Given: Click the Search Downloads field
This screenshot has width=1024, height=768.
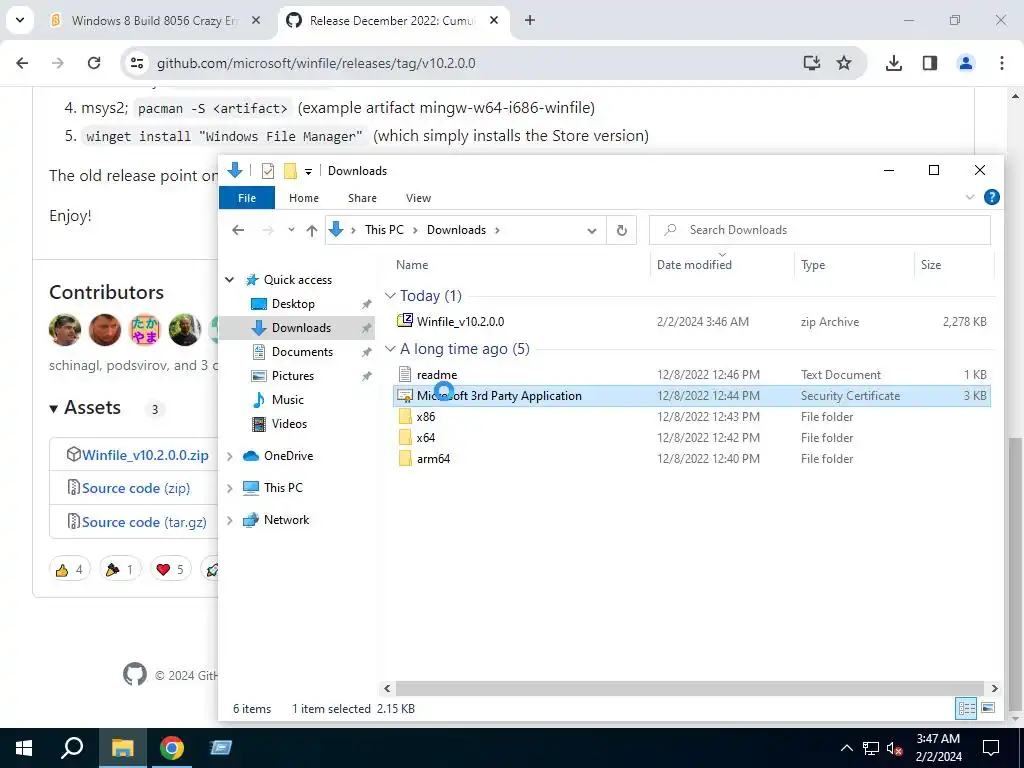Looking at the screenshot, I should [820, 230].
